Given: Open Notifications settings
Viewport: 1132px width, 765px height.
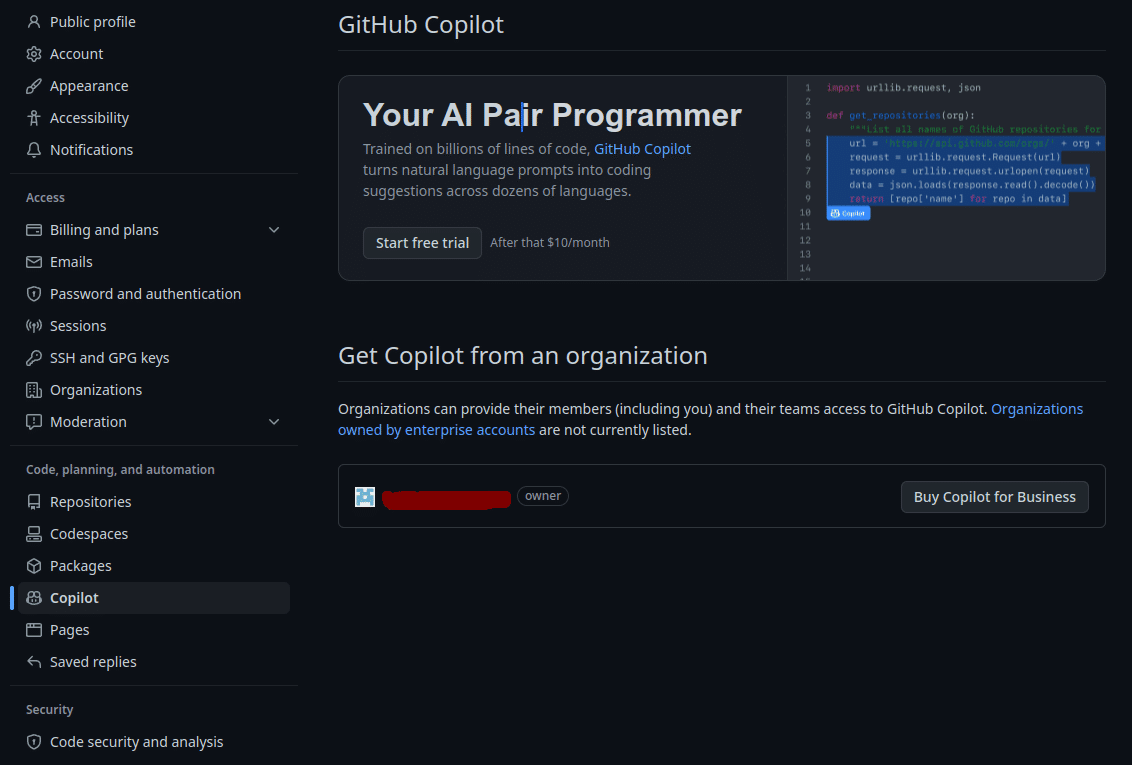Looking at the screenshot, I should click(154, 149).
